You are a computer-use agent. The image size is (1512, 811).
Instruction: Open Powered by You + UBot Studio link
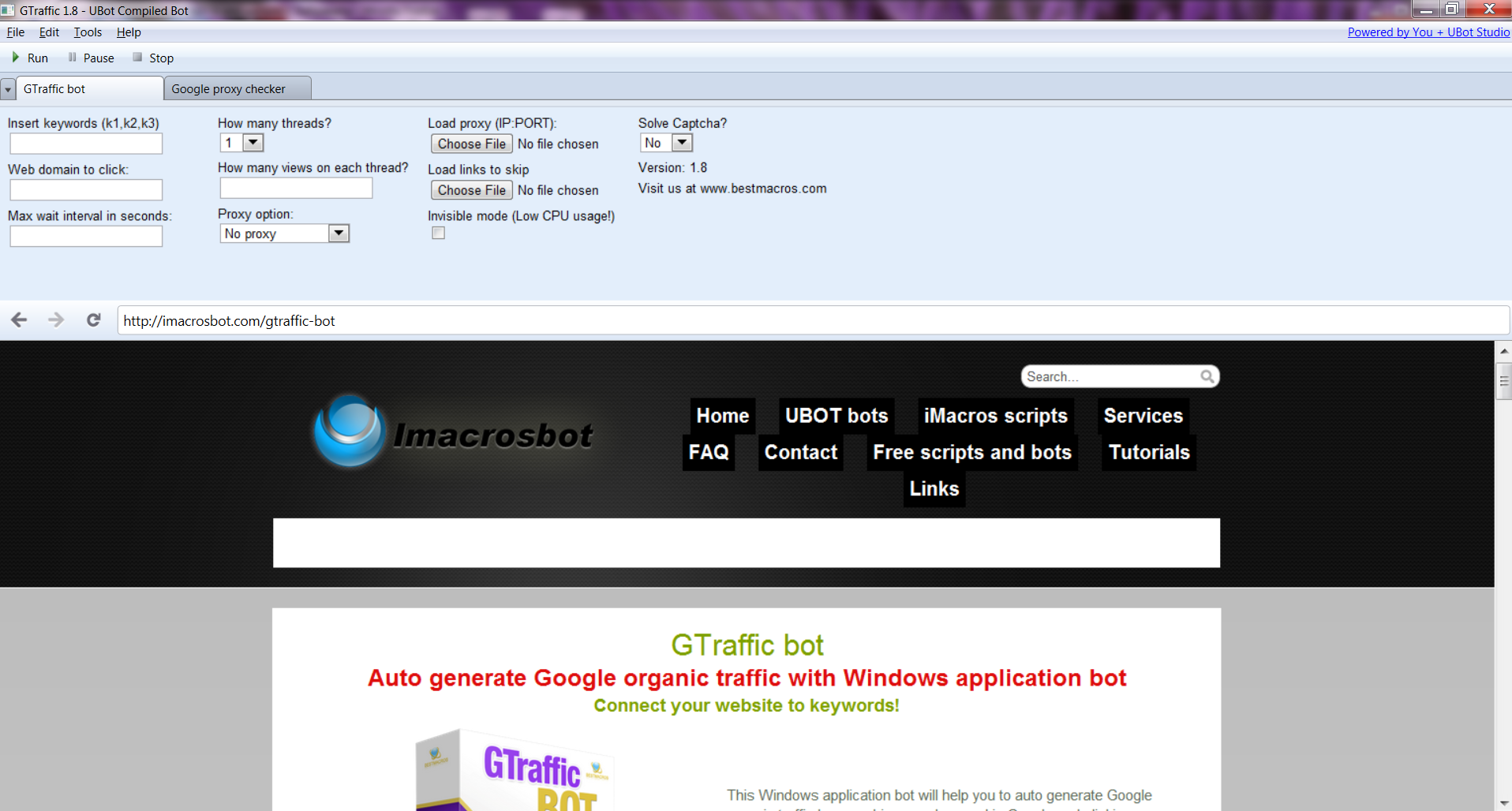tap(1428, 32)
